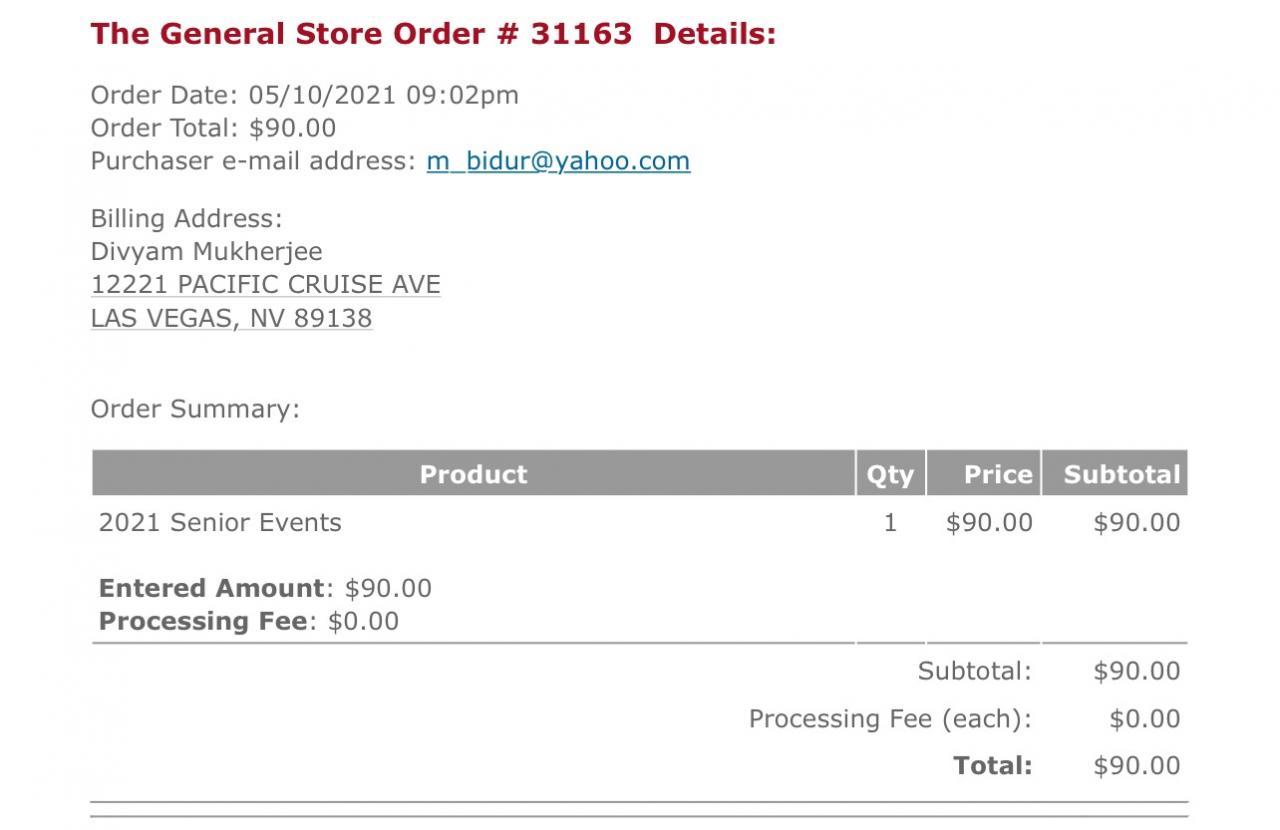1280x830 pixels.
Task: Click the Price column header
Action: point(997,474)
